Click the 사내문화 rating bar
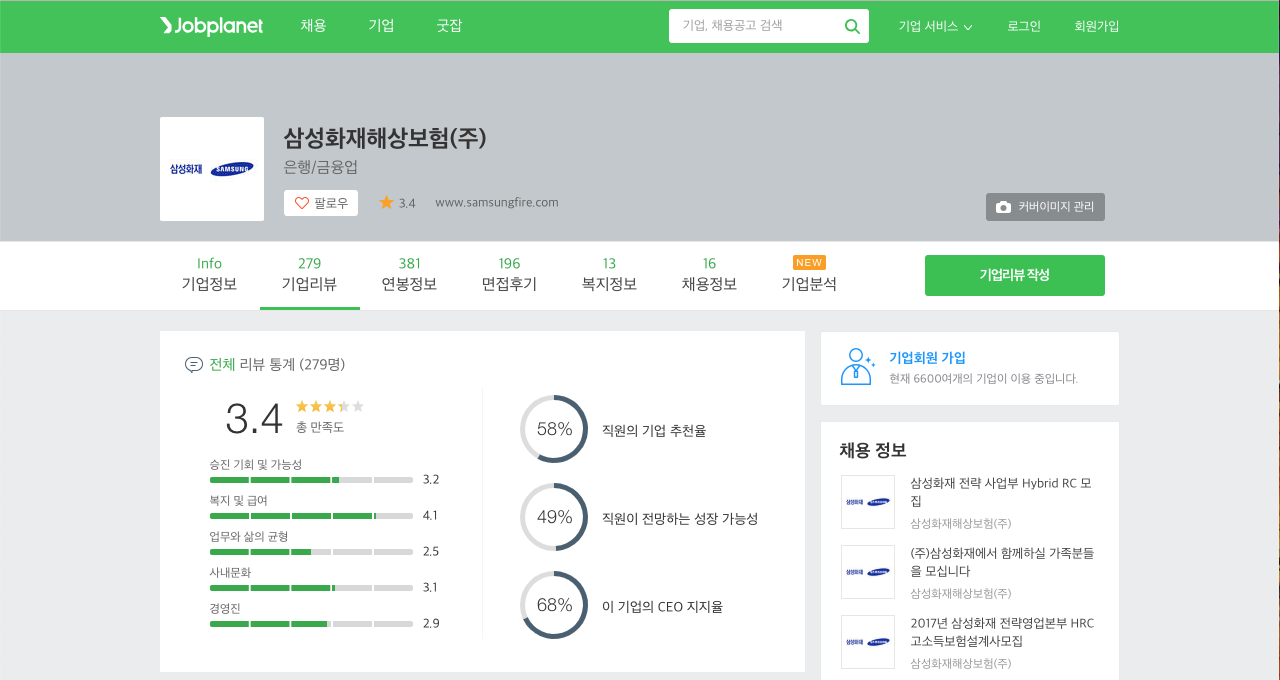The width and height of the screenshot is (1280, 680). click(311, 588)
